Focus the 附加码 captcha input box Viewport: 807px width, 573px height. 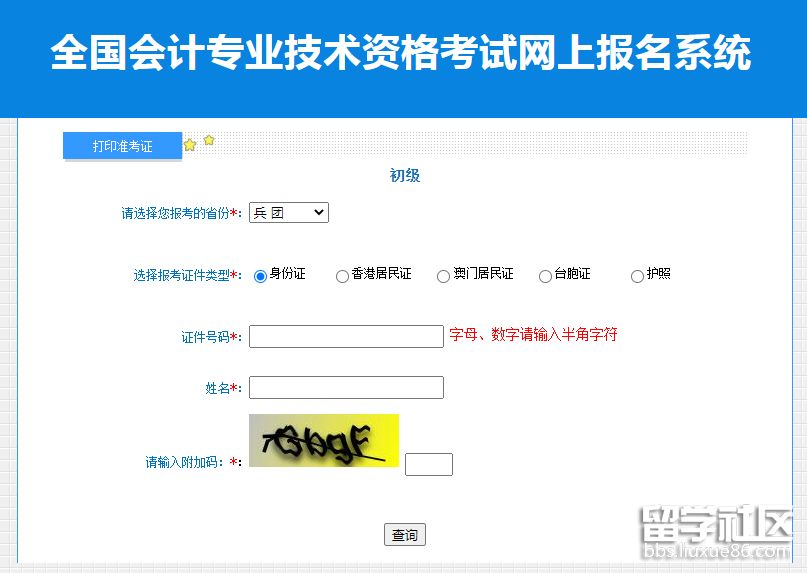click(429, 464)
